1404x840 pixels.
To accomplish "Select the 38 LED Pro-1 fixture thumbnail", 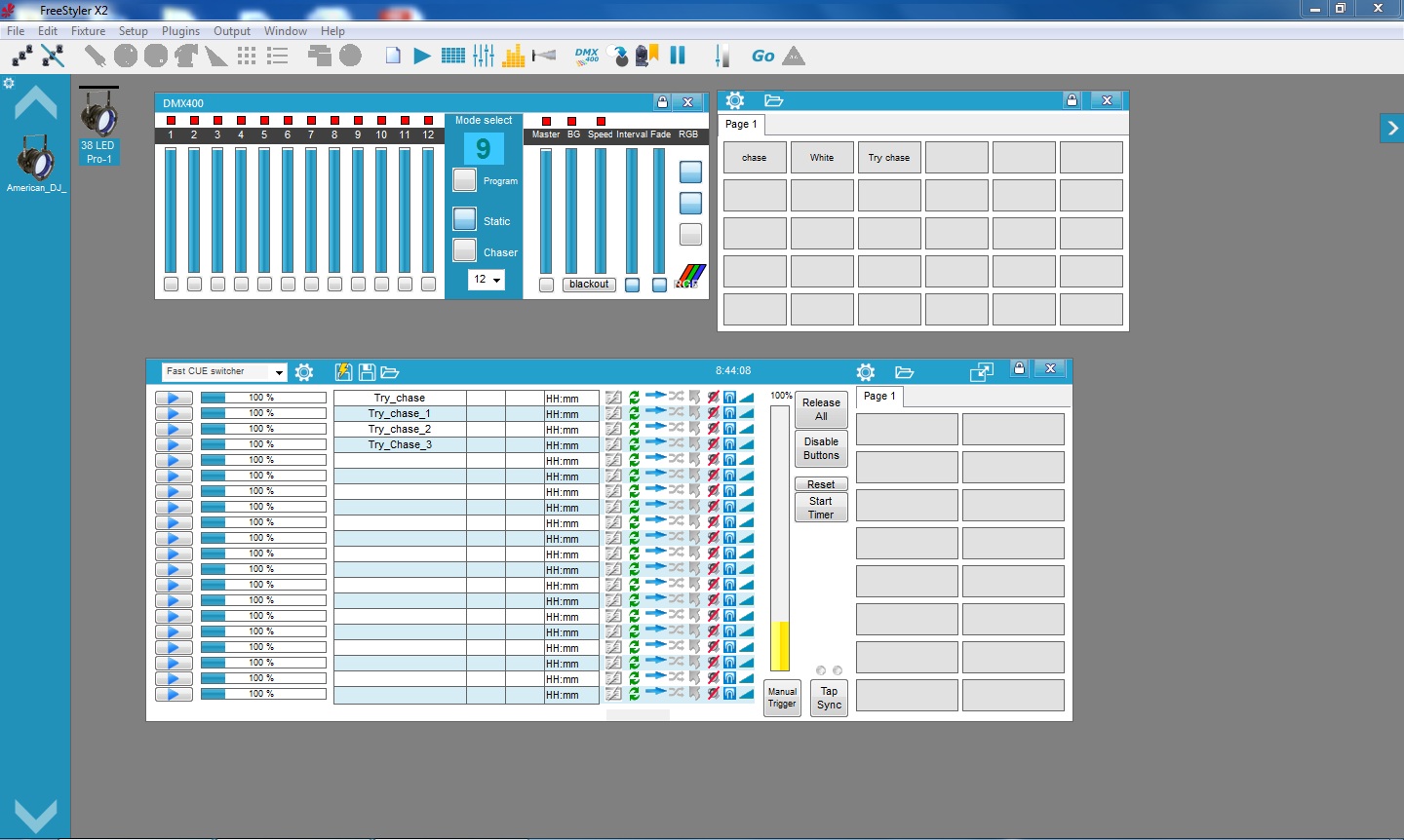I will pyautogui.click(x=98, y=119).
